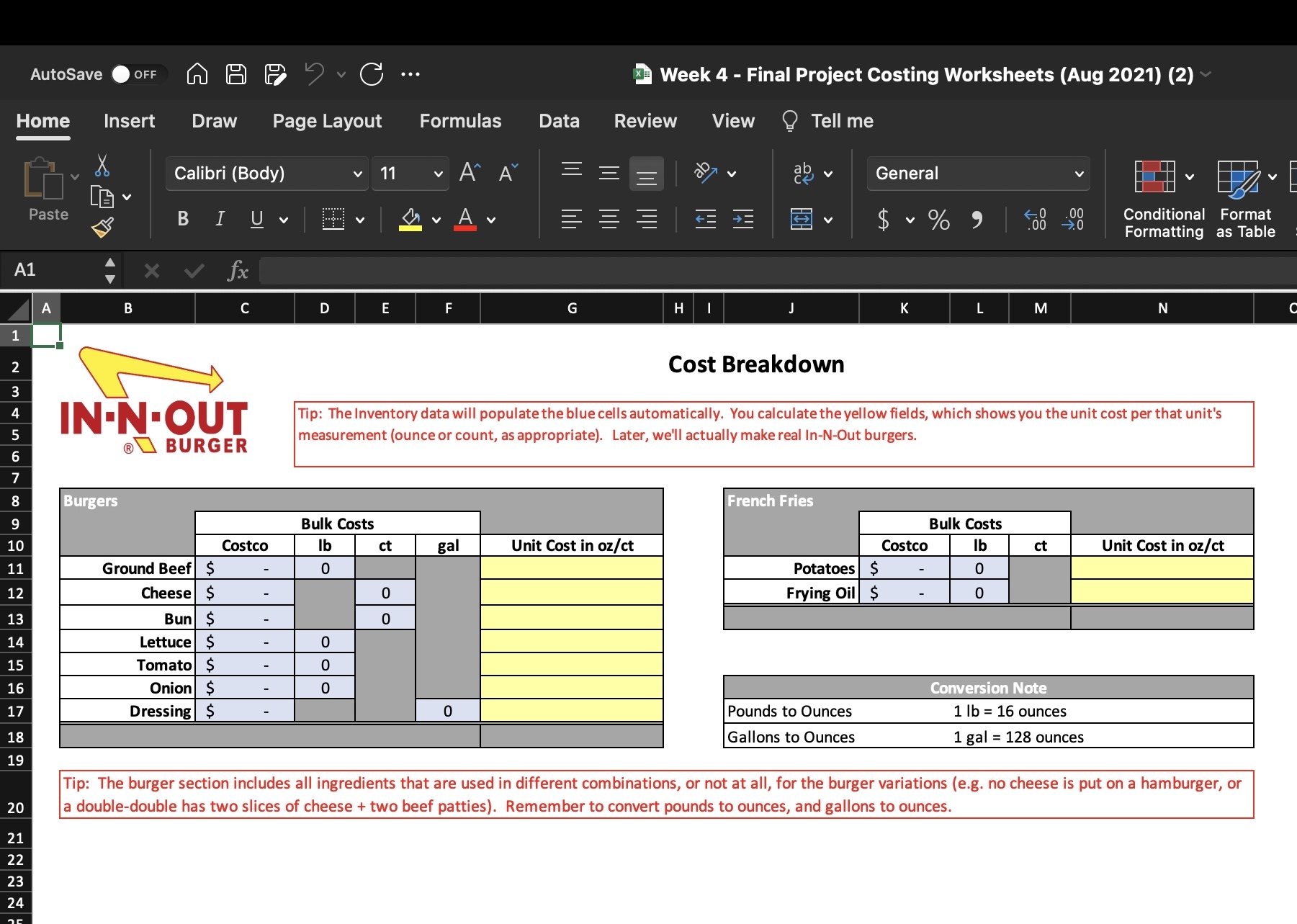This screenshot has width=1297, height=924.
Task: Click the Decrease Font Size icon
Action: click(x=508, y=173)
